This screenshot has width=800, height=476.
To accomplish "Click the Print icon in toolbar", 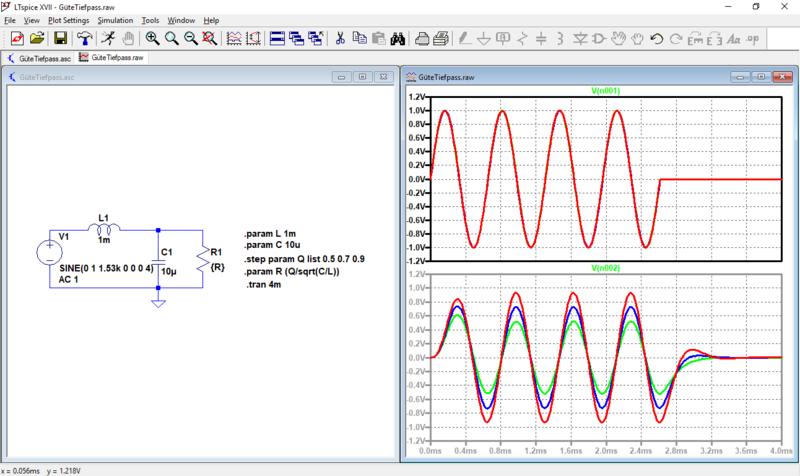I will click(x=422, y=39).
